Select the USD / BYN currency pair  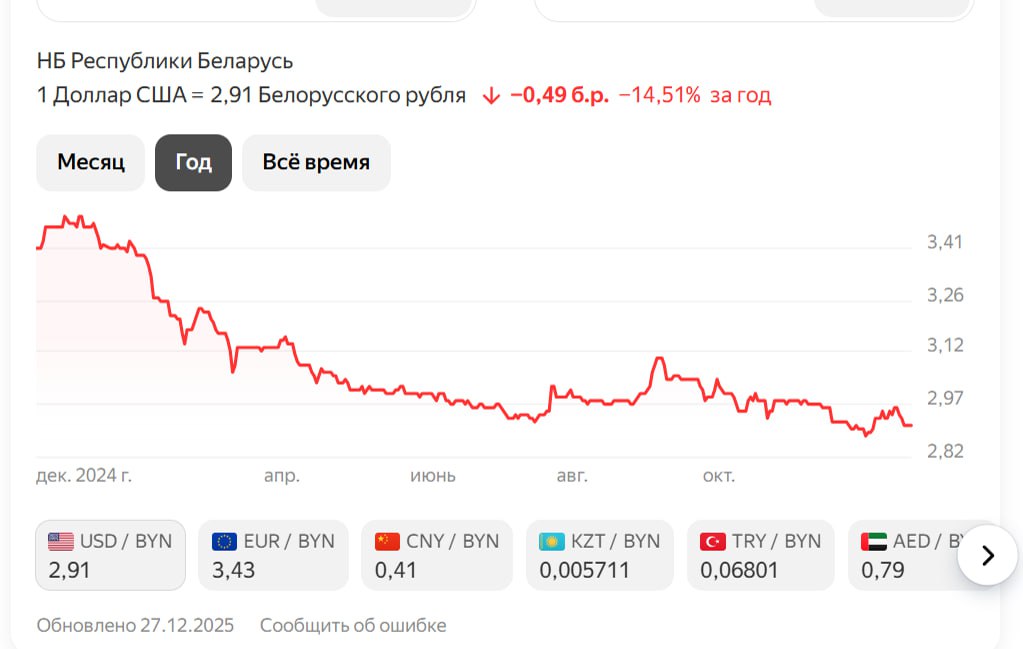click(110, 555)
